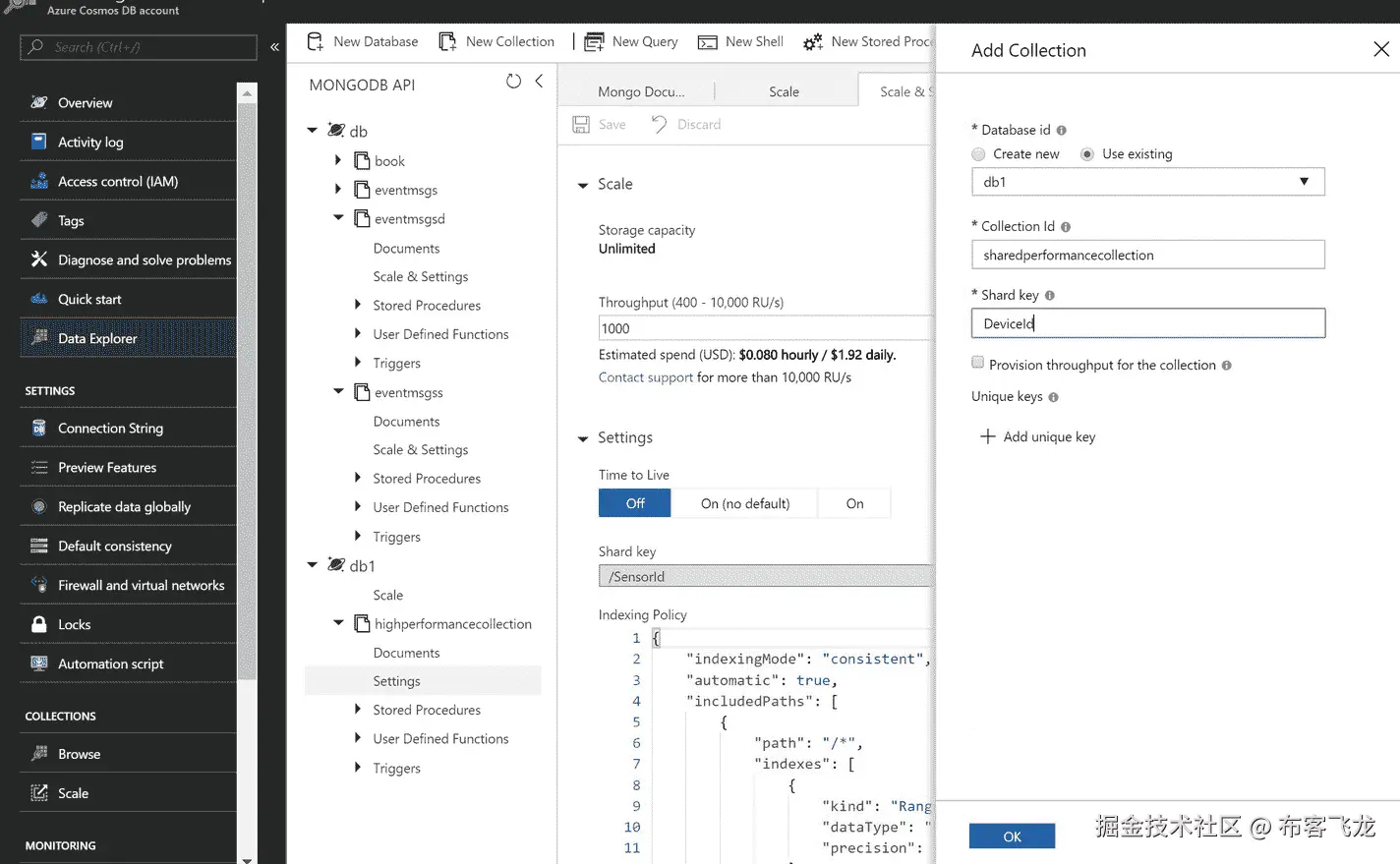The height and width of the screenshot is (864, 1400).
Task: Click the Contact support link
Action: (x=645, y=376)
